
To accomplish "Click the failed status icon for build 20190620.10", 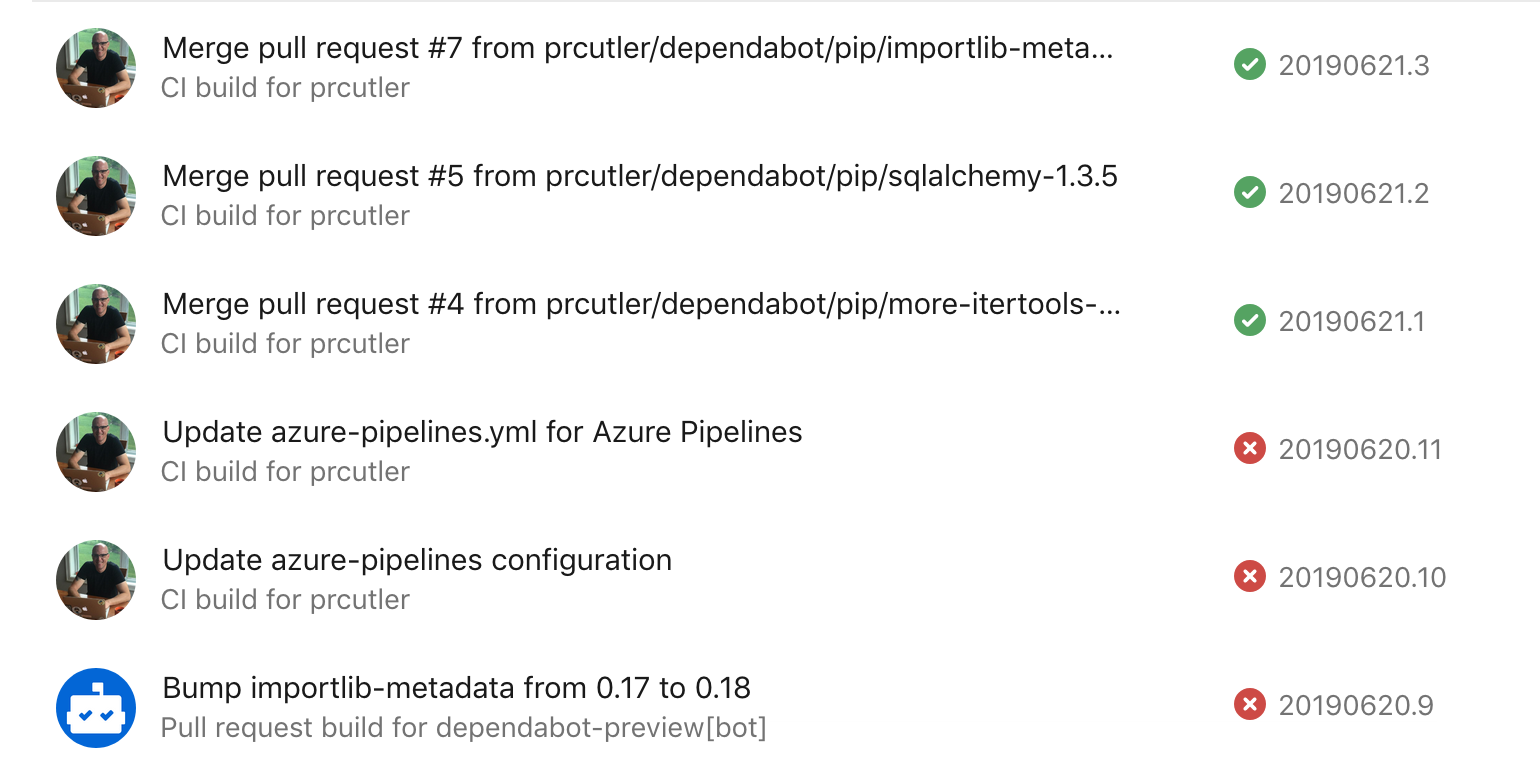I will coord(1249,576).
